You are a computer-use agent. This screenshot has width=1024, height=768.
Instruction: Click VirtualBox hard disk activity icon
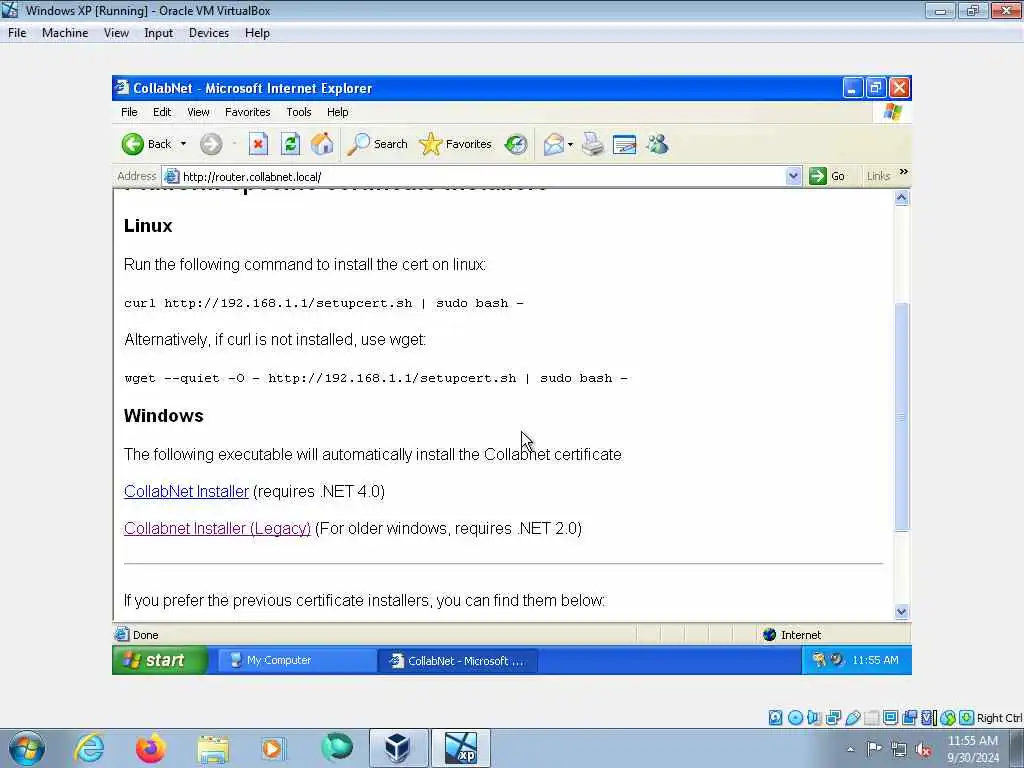(775, 718)
